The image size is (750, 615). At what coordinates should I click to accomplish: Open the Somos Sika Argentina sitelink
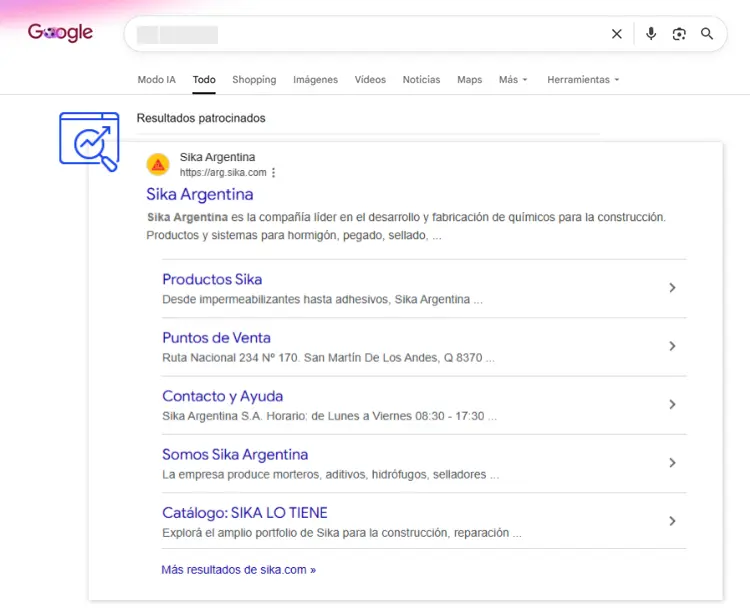tap(235, 454)
